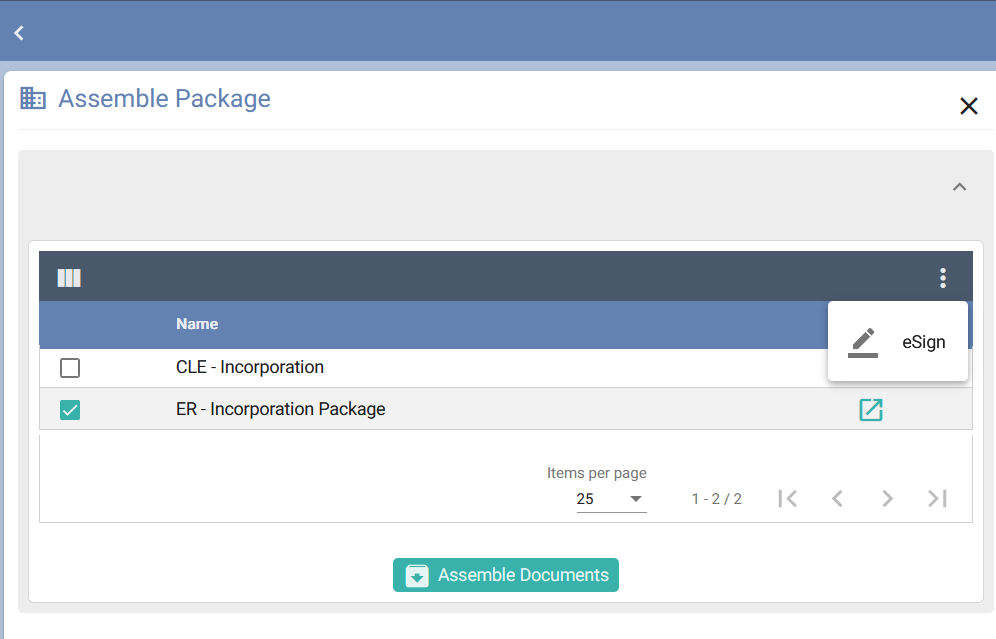Open the column chooser icon
The height and width of the screenshot is (639, 996).
point(69,278)
